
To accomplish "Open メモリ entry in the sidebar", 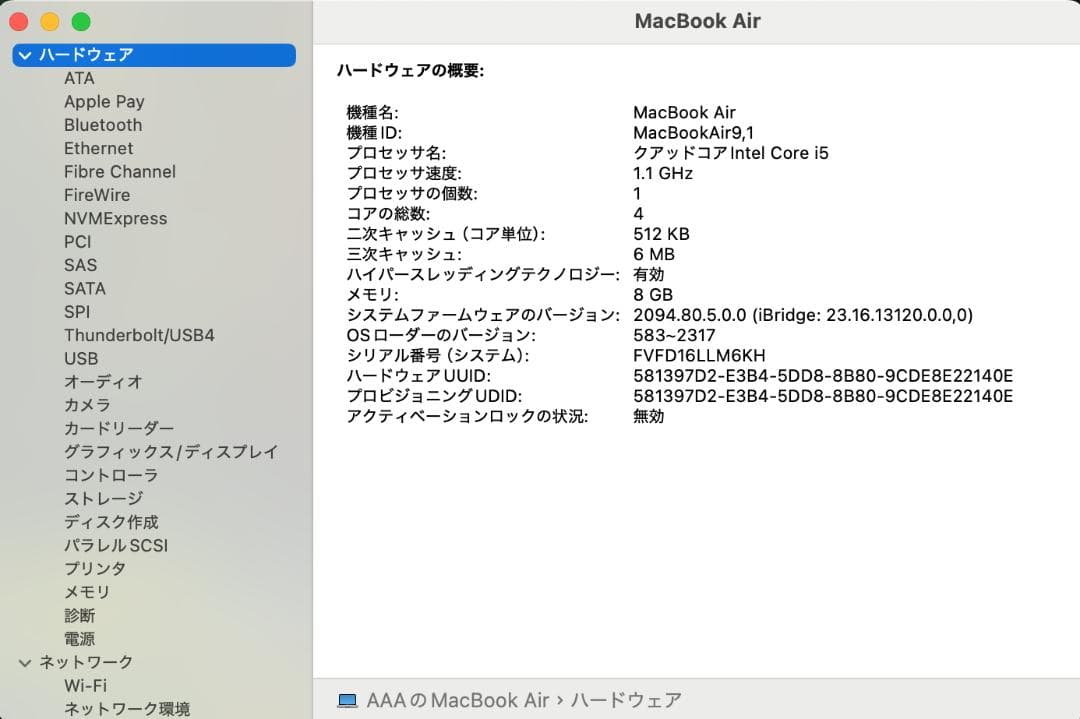I will [87, 592].
